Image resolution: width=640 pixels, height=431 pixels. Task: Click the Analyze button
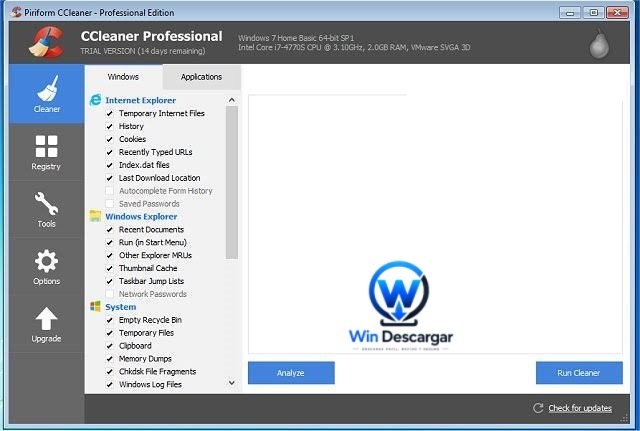291,373
